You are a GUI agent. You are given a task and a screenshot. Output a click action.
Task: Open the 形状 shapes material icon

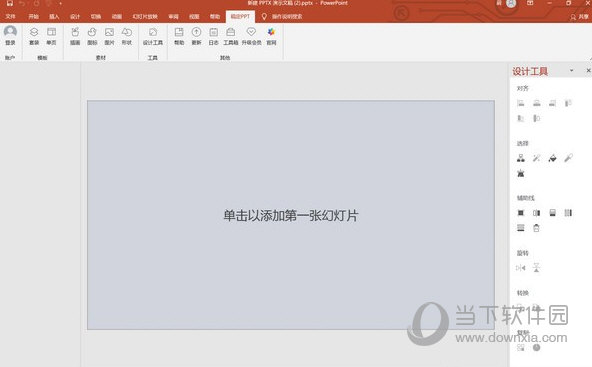pos(127,36)
